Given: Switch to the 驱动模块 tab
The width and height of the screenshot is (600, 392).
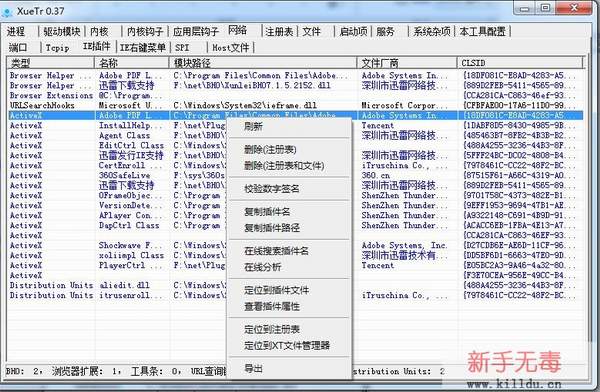Looking at the screenshot, I should [x=62, y=31].
